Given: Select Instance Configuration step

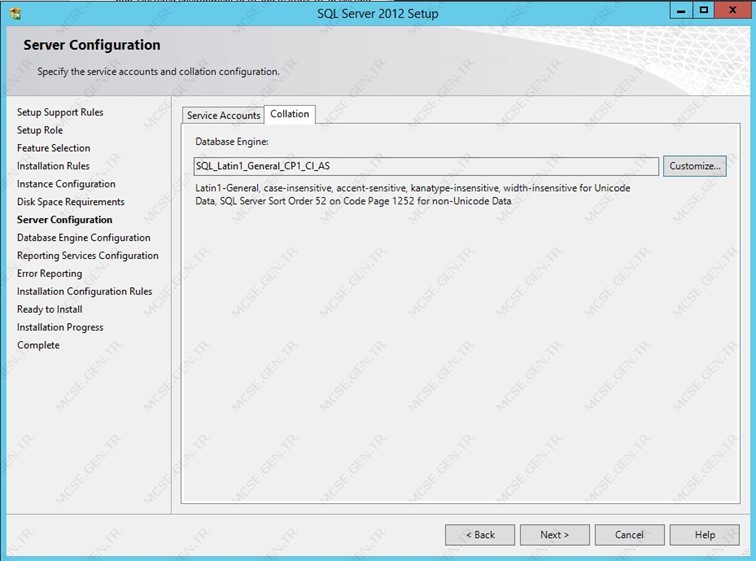Looking at the screenshot, I should tap(66, 184).
